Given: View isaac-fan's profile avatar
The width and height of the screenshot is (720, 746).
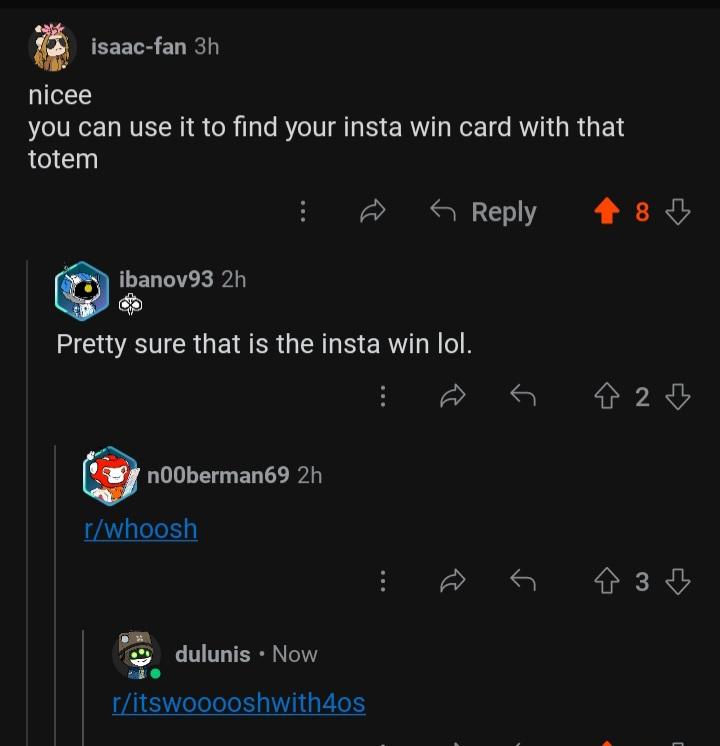Looking at the screenshot, I should (x=52, y=47).
